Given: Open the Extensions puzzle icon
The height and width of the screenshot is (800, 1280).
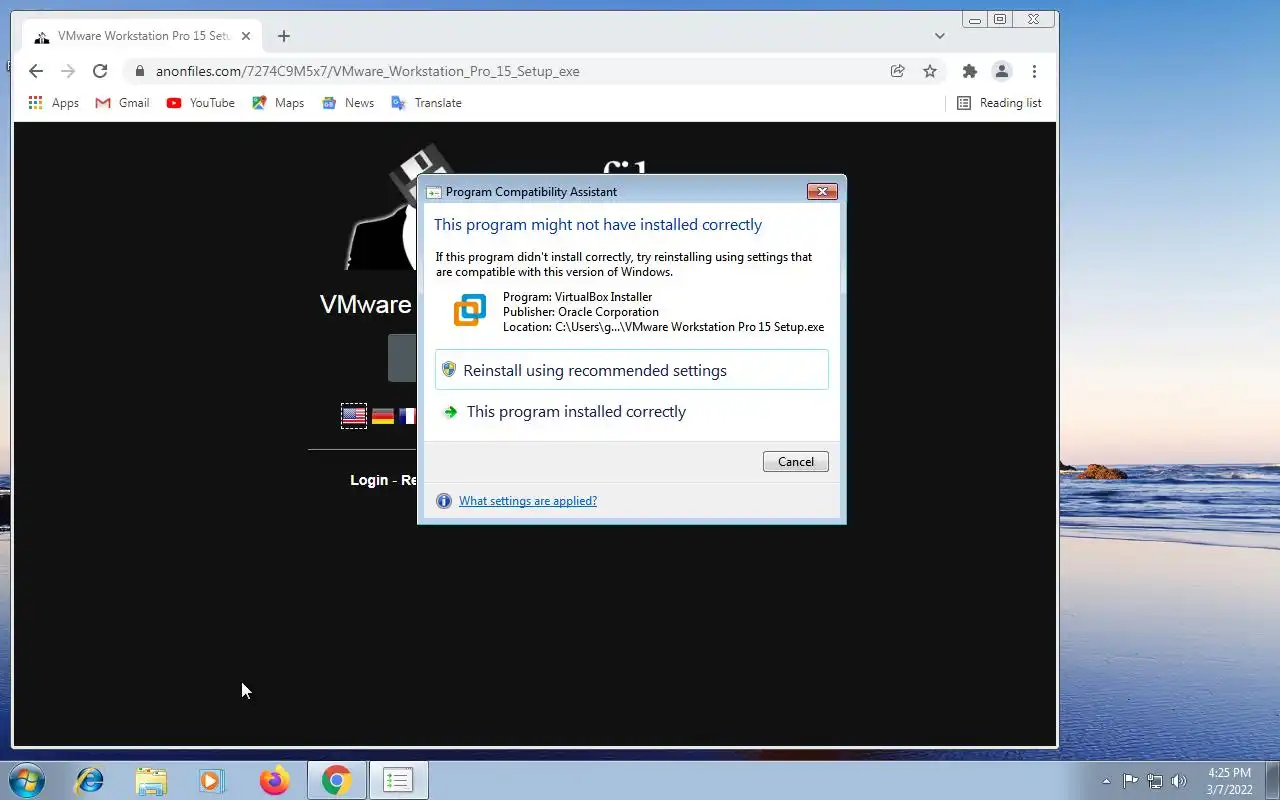Looking at the screenshot, I should [969, 71].
